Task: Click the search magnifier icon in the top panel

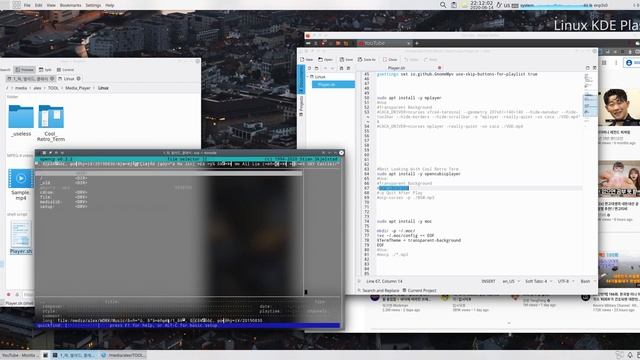Action: click(x=443, y=5)
